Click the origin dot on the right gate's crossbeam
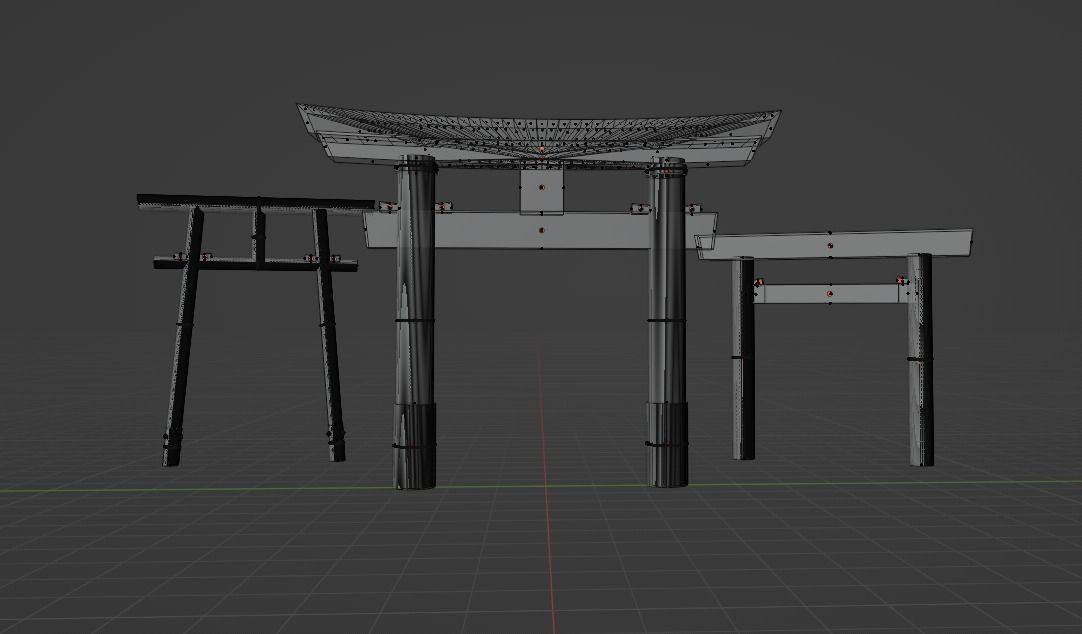1082x634 pixels. 830,294
